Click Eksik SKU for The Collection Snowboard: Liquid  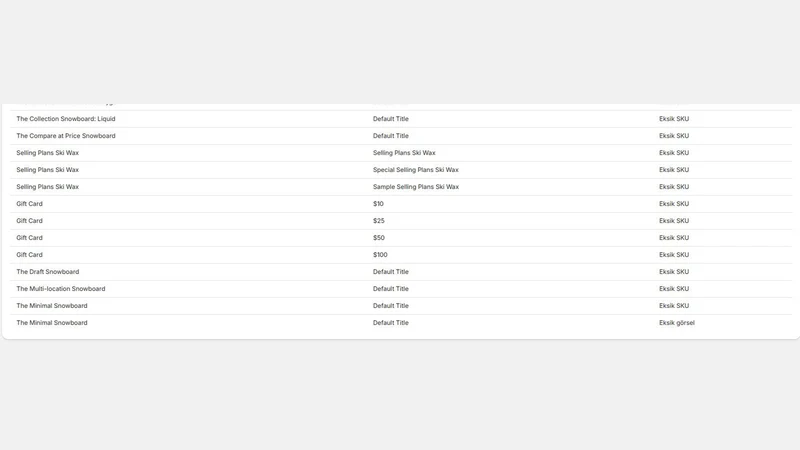pos(674,119)
